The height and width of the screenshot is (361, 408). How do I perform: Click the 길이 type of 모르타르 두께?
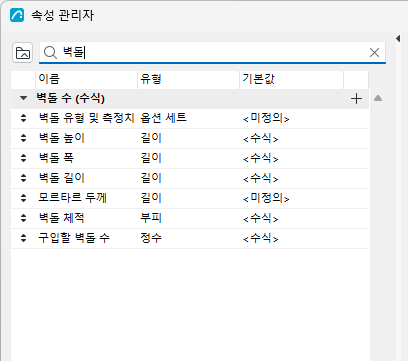point(151,198)
